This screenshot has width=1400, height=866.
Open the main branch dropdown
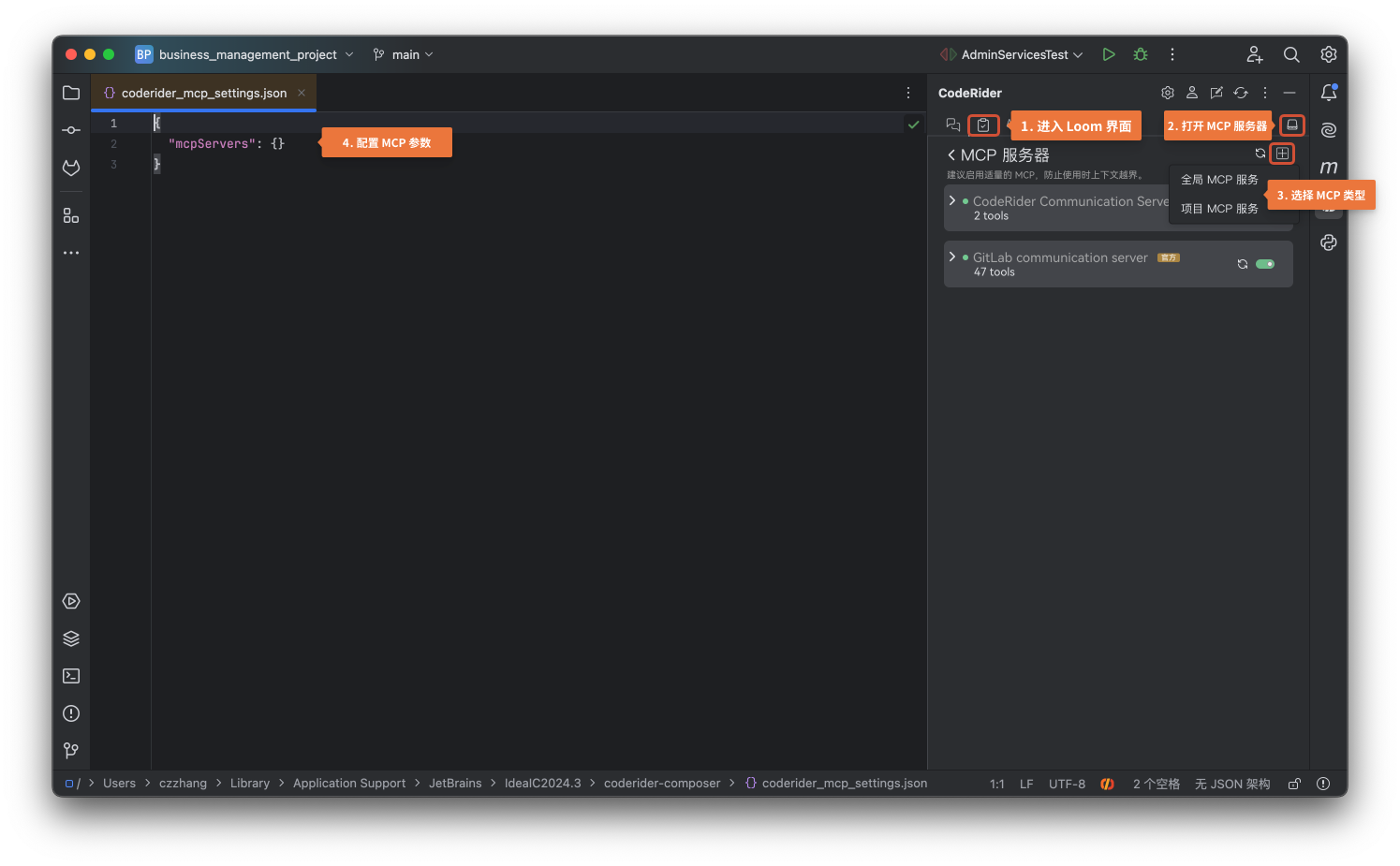click(x=404, y=54)
